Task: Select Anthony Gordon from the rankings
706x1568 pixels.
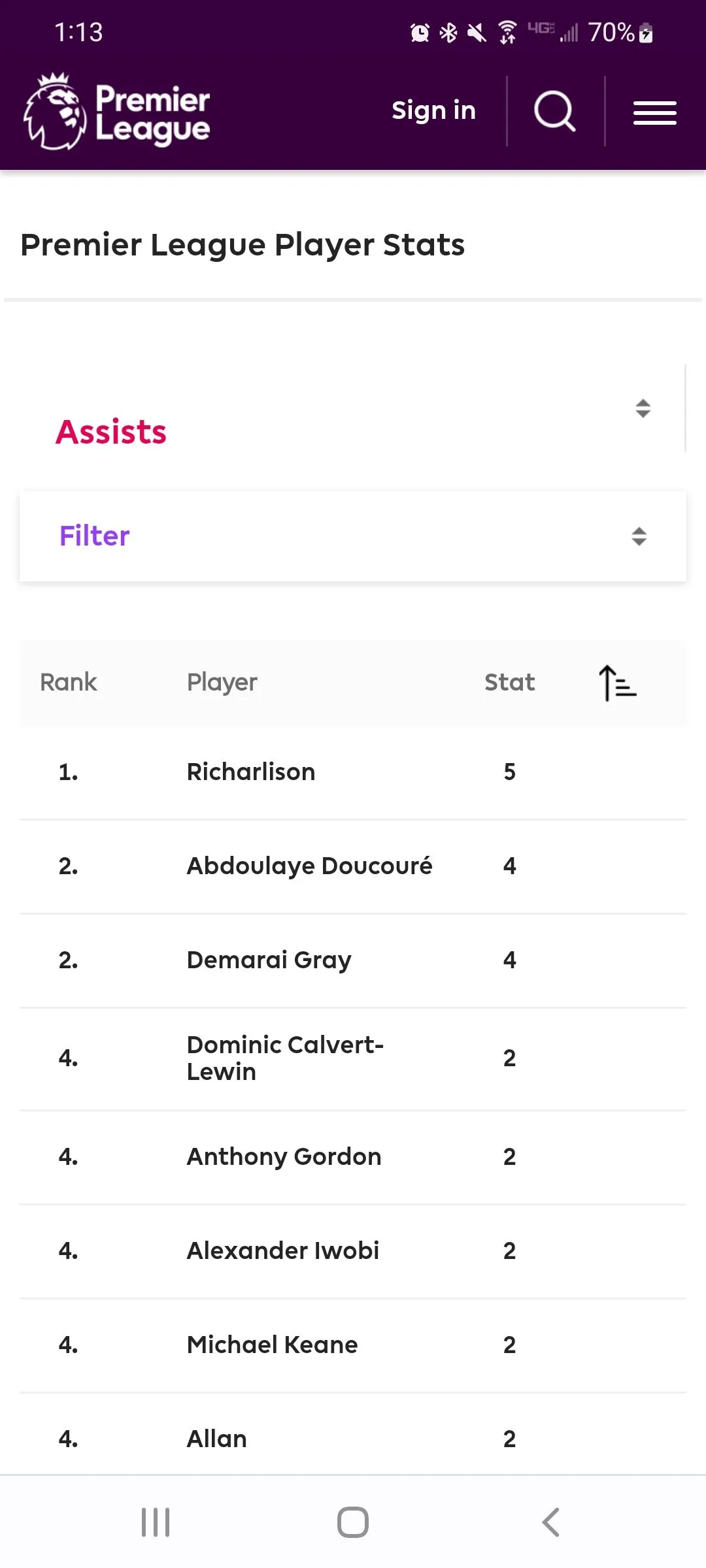Action: (x=284, y=1157)
